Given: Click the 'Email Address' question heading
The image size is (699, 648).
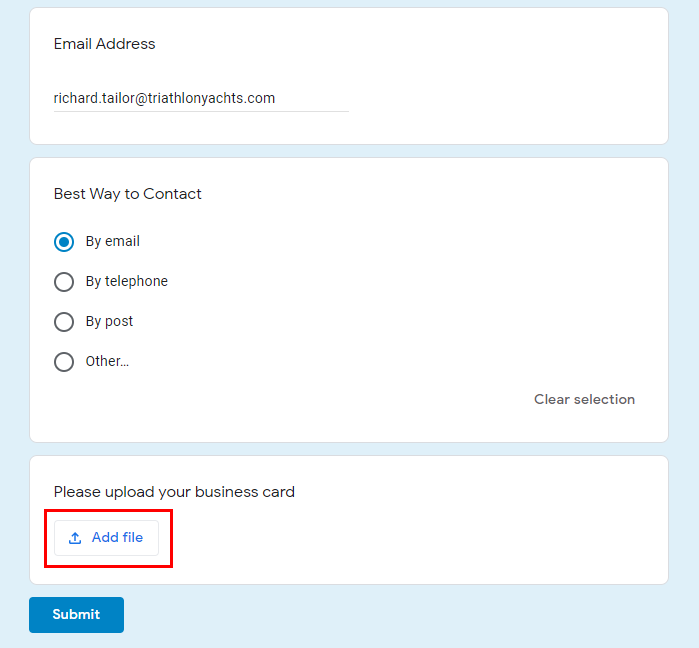Looking at the screenshot, I should pyautogui.click(x=104, y=44).
